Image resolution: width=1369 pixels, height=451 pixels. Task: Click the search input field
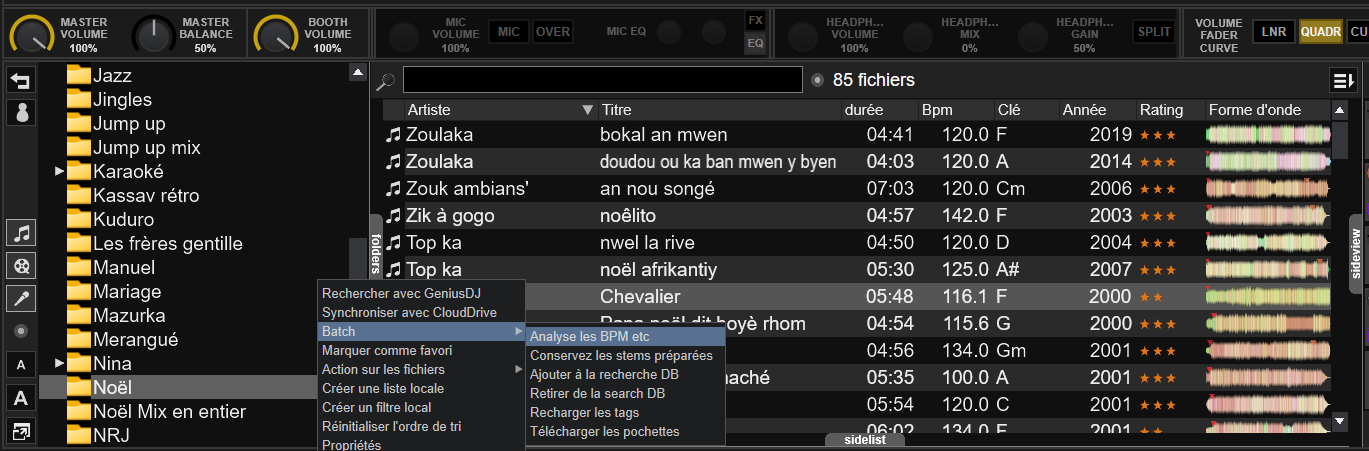pyautogui.click(x=603, y=80)
